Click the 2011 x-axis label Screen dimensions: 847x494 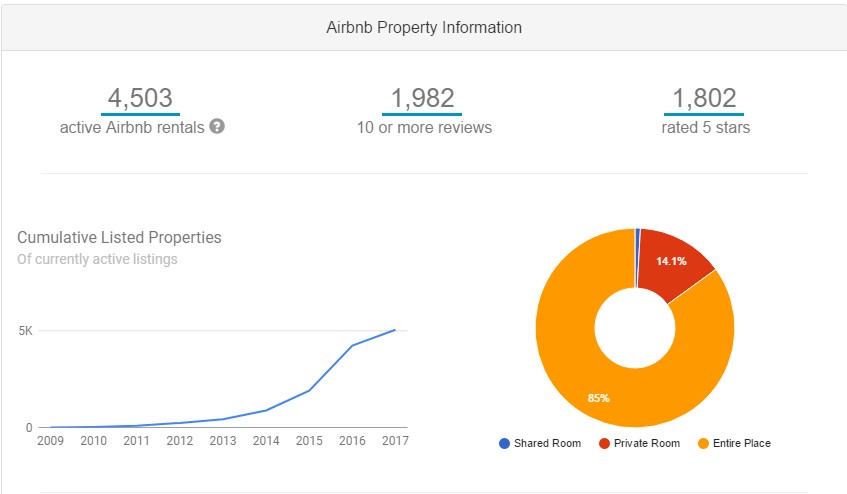136,441
